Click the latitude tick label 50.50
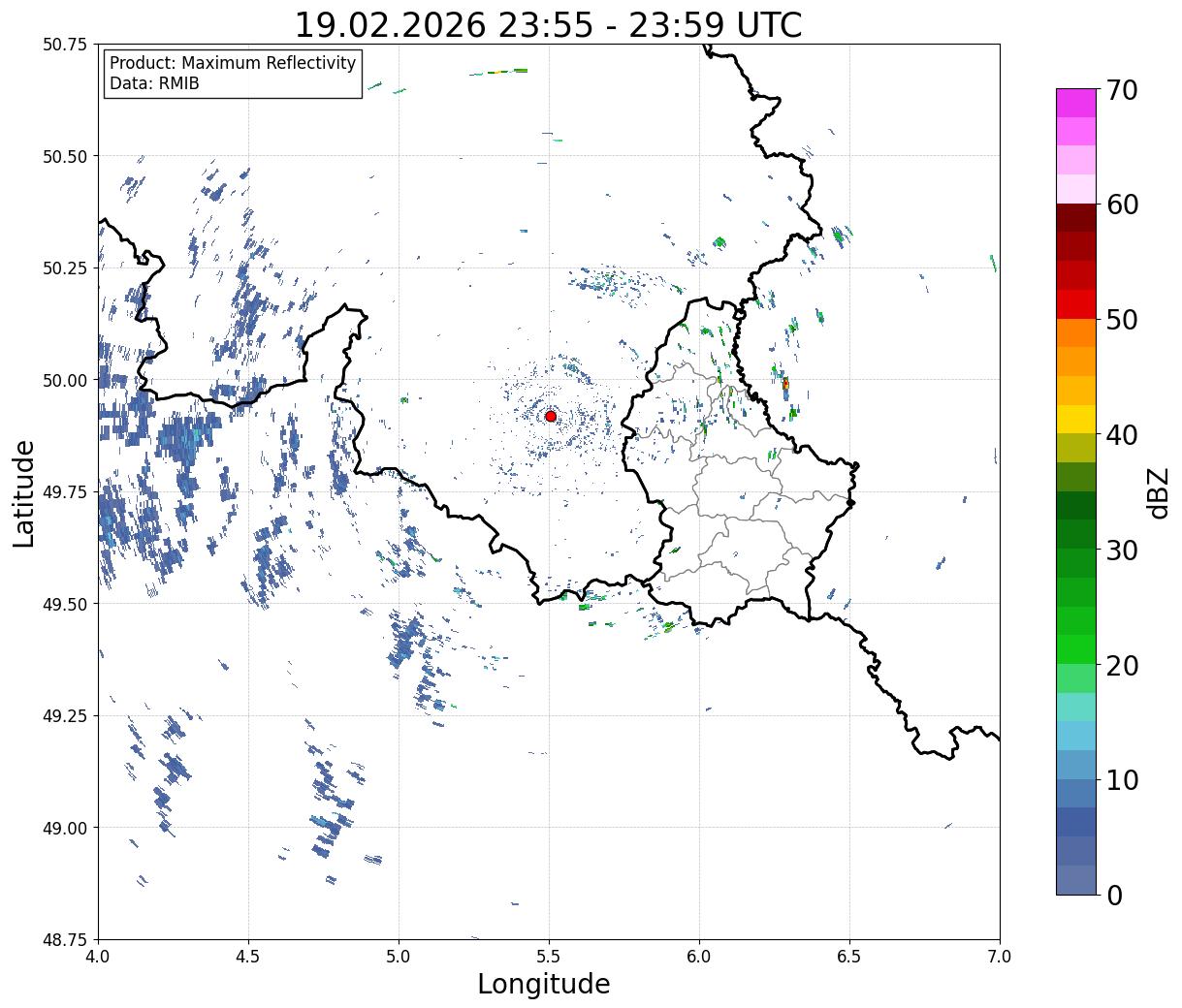The width and height of the screenshot is (1182, 1008). pos(66,156)
